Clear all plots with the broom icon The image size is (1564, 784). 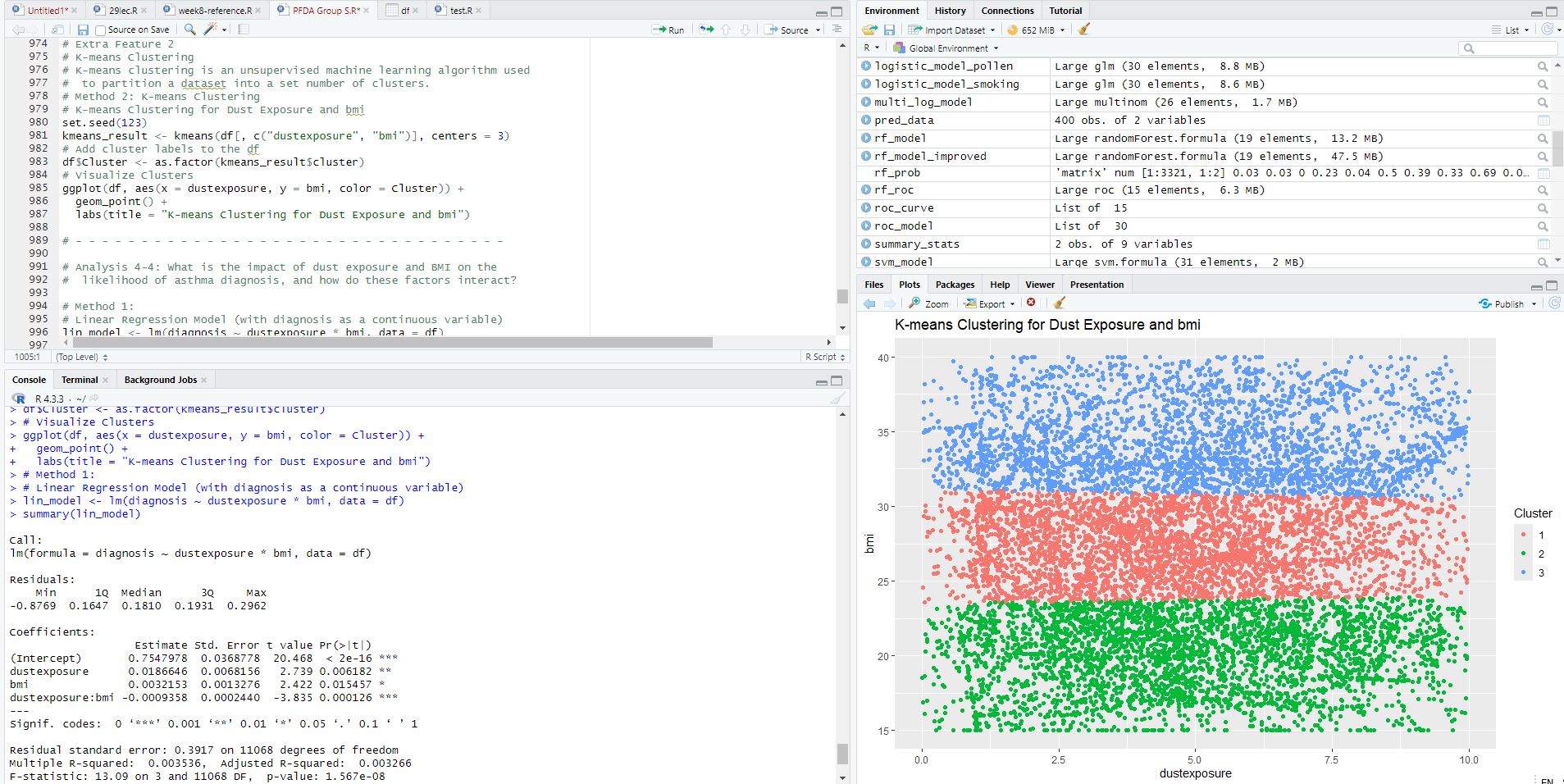(x=1059, y=303)
